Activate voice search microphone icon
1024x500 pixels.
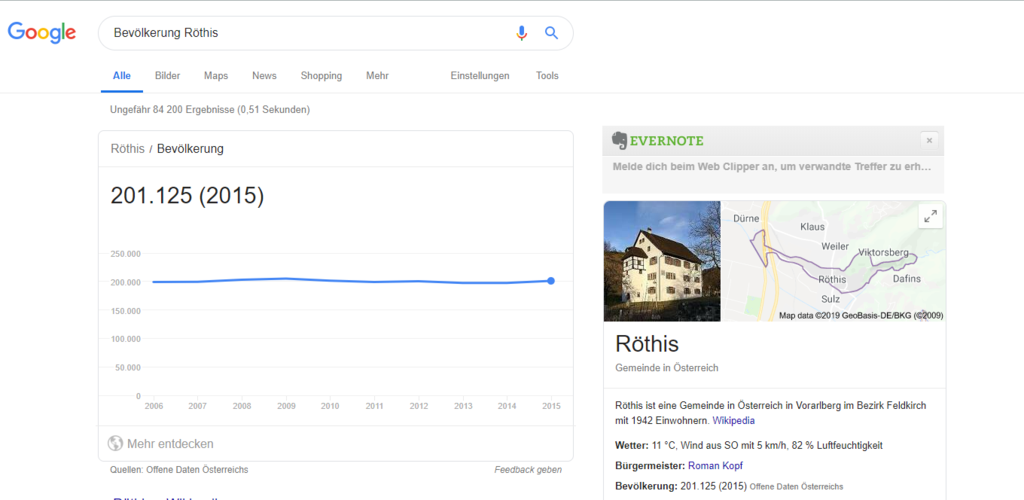point(521,33)
